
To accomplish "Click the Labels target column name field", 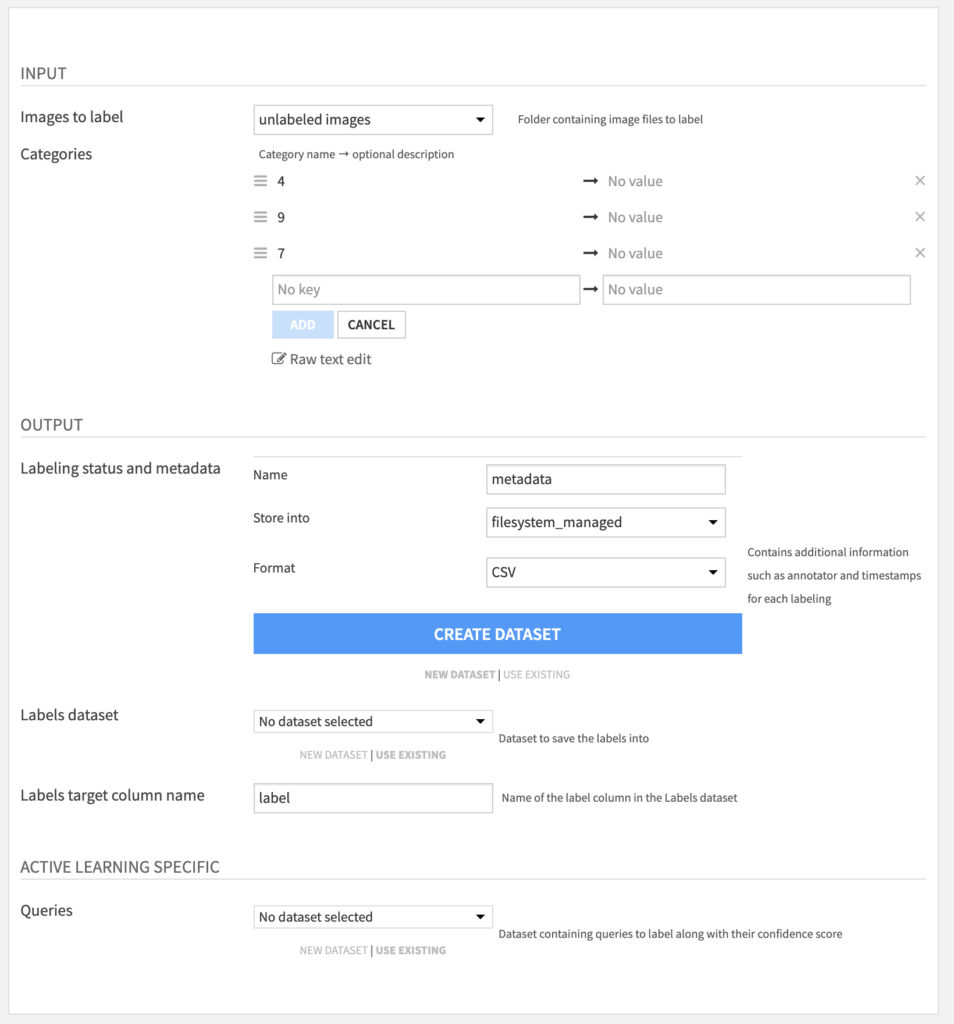I will [373, 798].
